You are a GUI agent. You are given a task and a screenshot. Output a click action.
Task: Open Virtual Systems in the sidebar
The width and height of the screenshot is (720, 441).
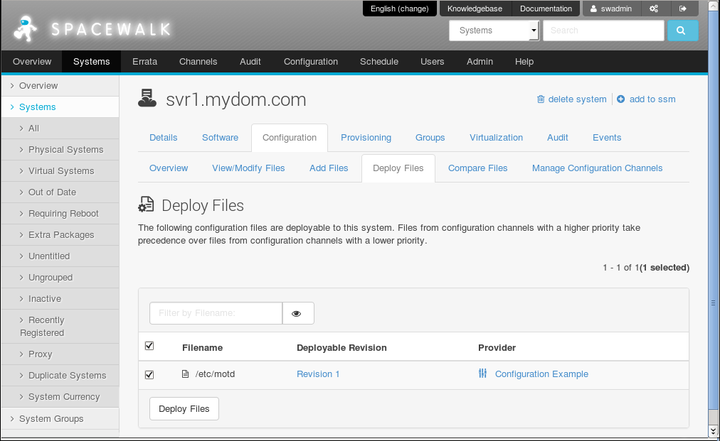tap(60, 171)
